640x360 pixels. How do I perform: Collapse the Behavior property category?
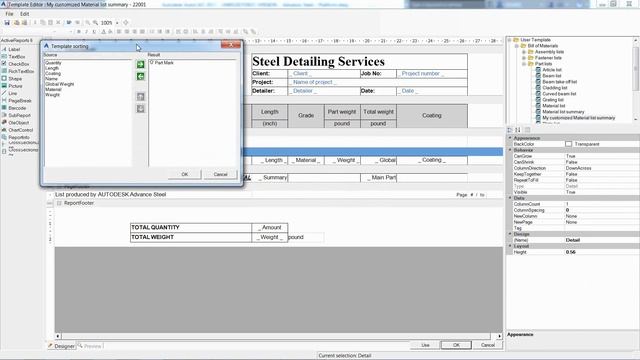click(x=510, y=150)
